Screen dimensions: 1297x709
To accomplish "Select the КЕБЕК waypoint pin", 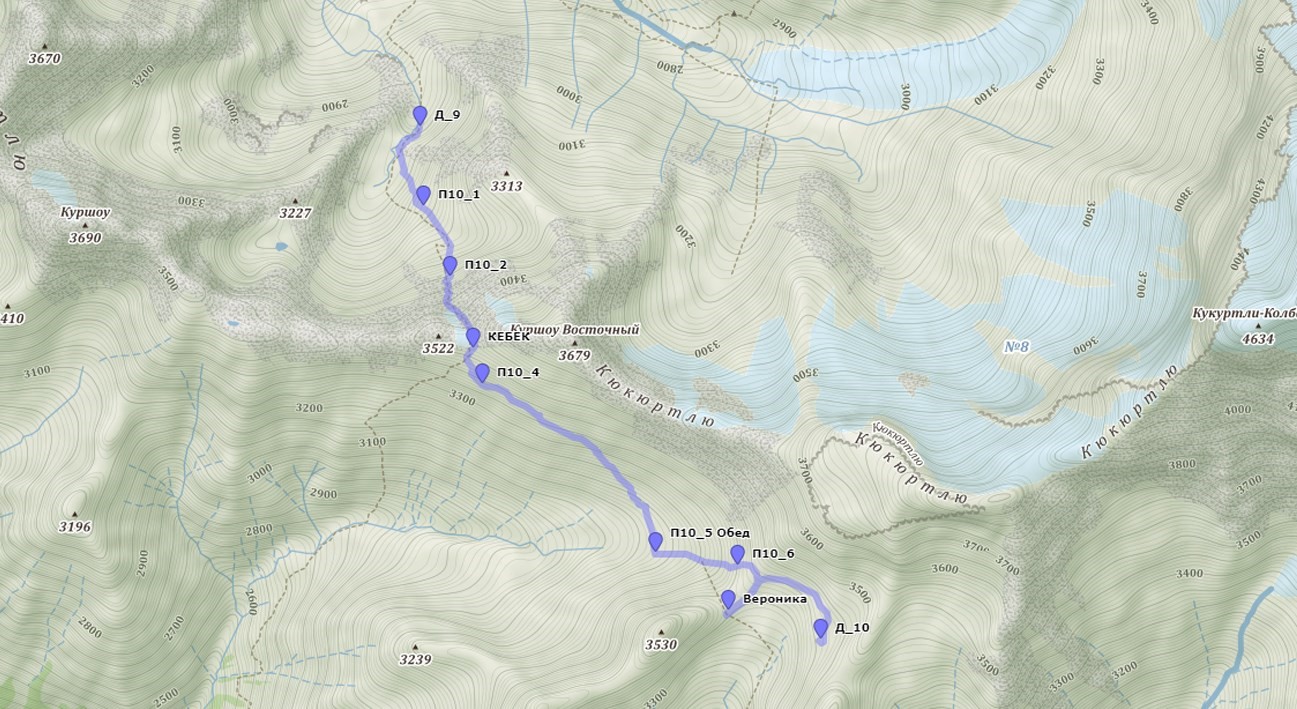I will click(473, 337).
